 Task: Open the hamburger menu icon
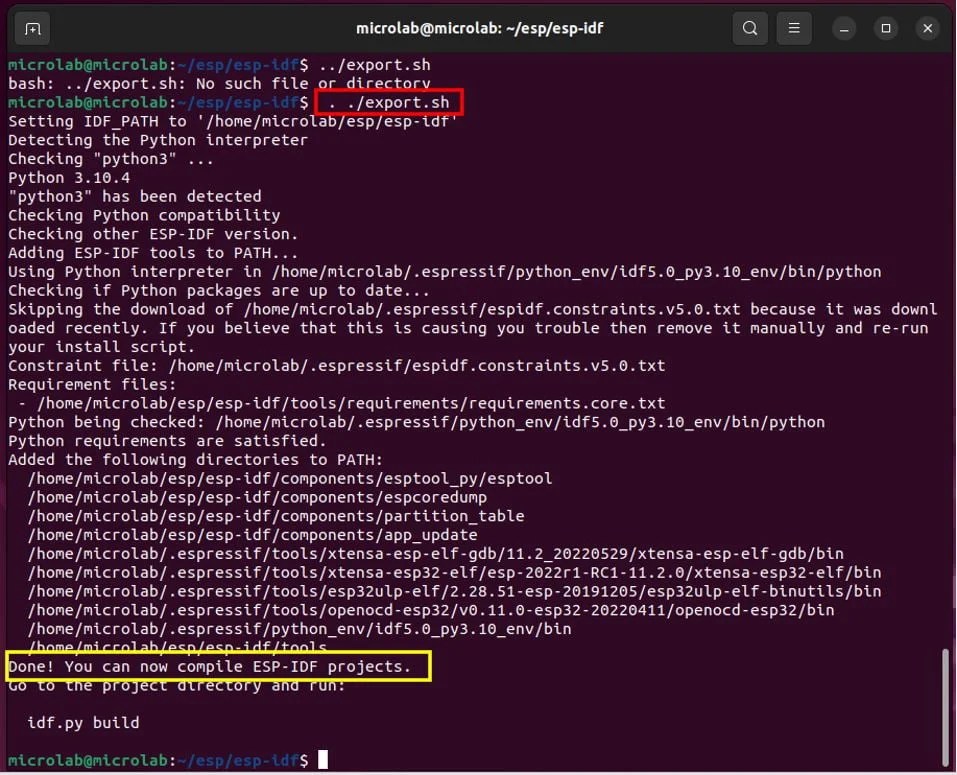tap(793, 28)
